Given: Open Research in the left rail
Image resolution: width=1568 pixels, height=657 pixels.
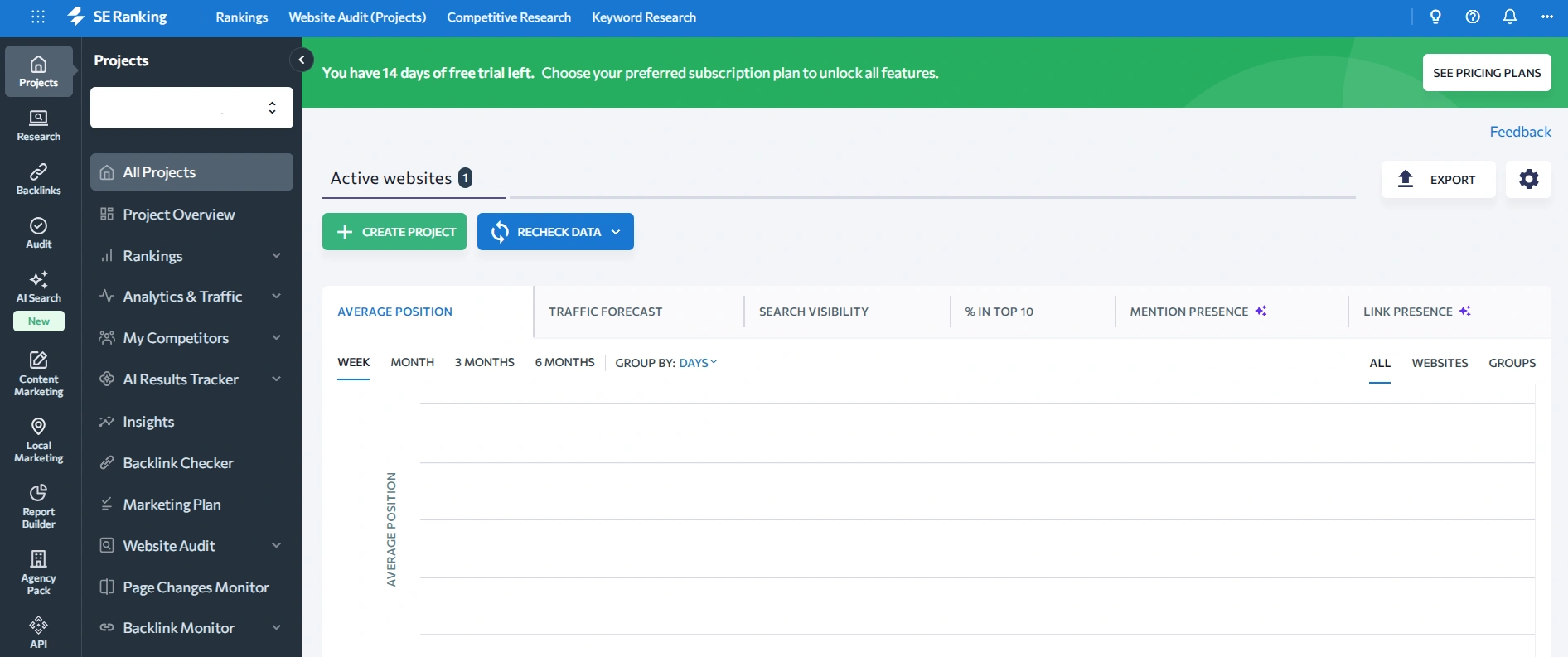Looking at the screenshot, I should coord(39,125).
